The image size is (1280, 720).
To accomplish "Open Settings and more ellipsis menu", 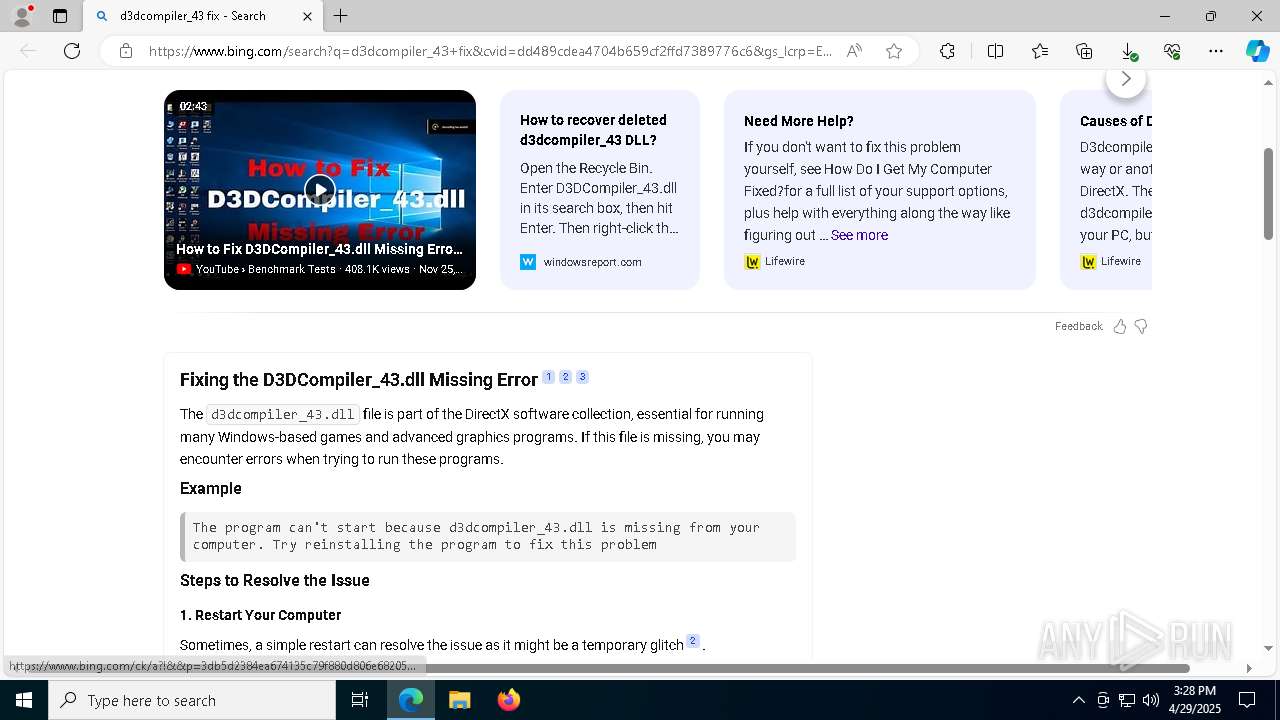I will [1216, 51].
